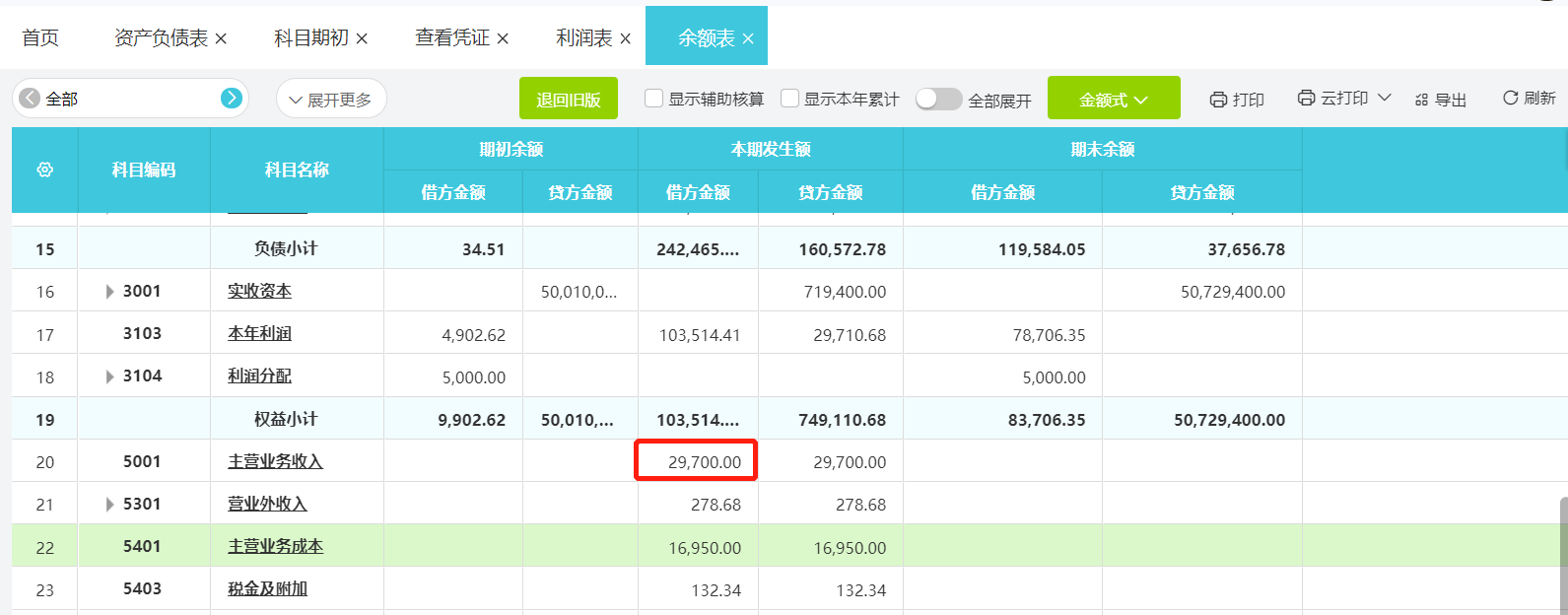Image resolution: width=1568 pixels, height=615 pixels.
Task: Expand account 3001 实收资本 row
Action: click(109, 292)
